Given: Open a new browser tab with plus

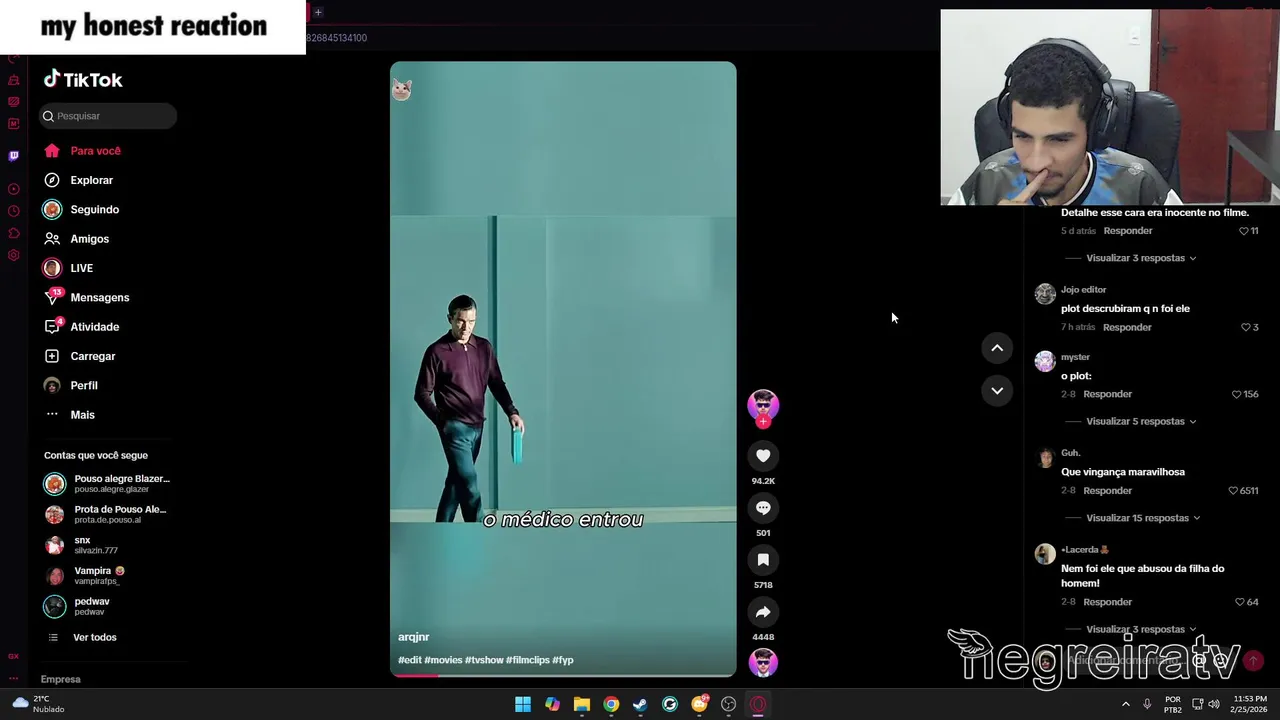Looking at the screenshot, I should 318,12.
